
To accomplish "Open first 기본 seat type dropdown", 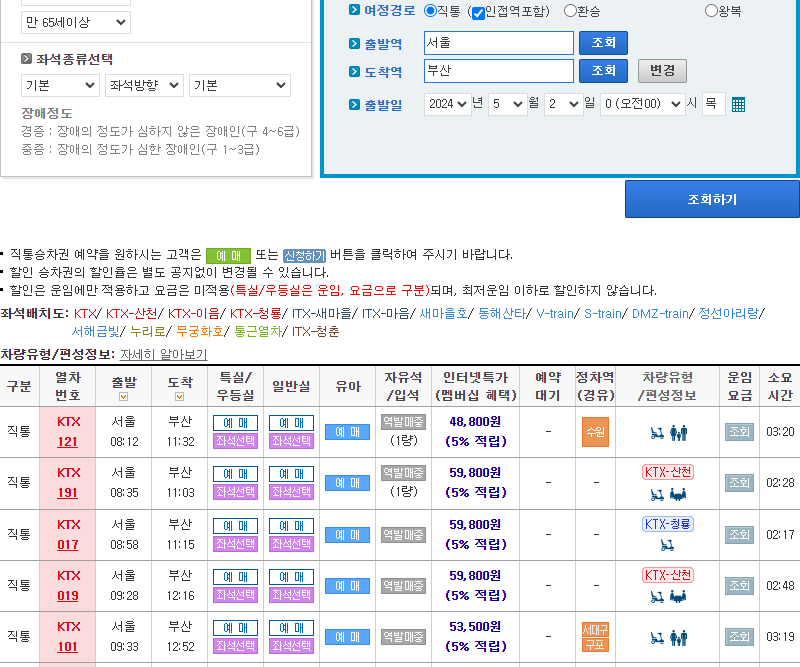I will pyautogui.click(x=60, y=85).
